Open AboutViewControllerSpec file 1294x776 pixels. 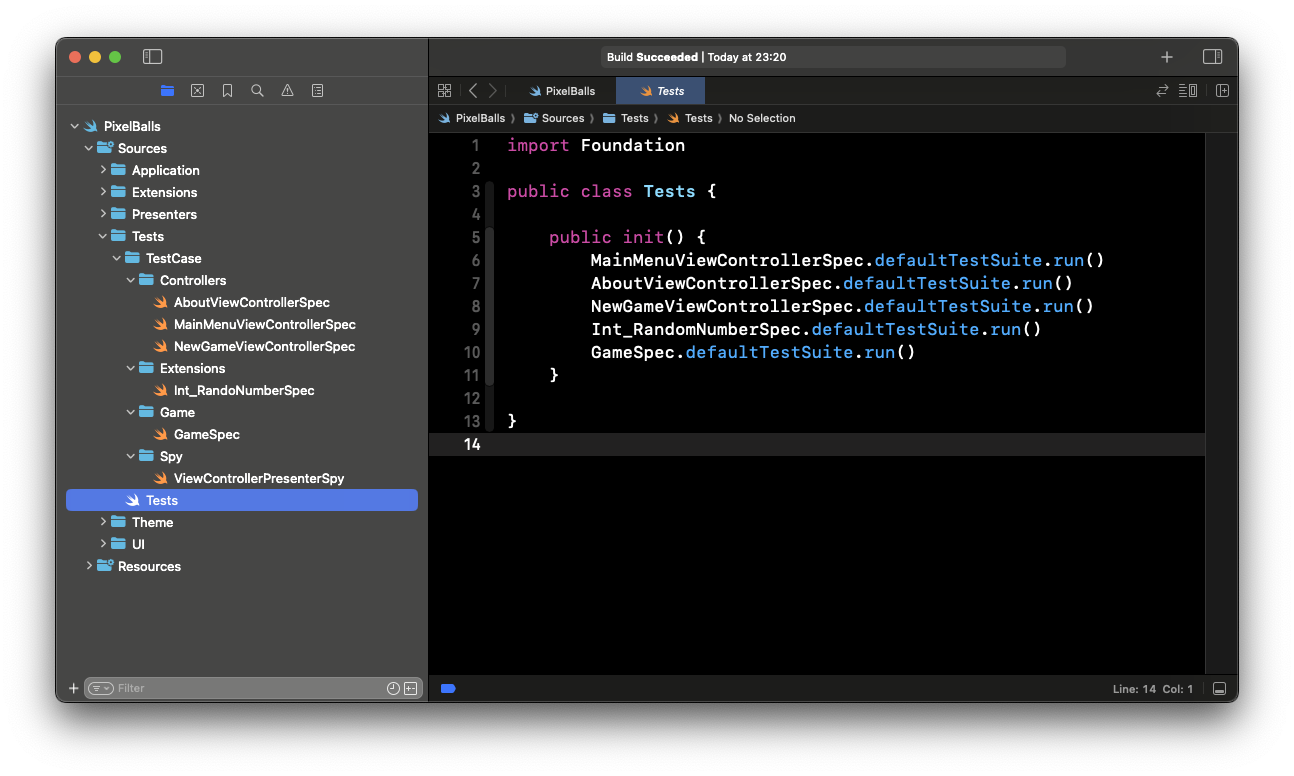[x=242, y=302]
